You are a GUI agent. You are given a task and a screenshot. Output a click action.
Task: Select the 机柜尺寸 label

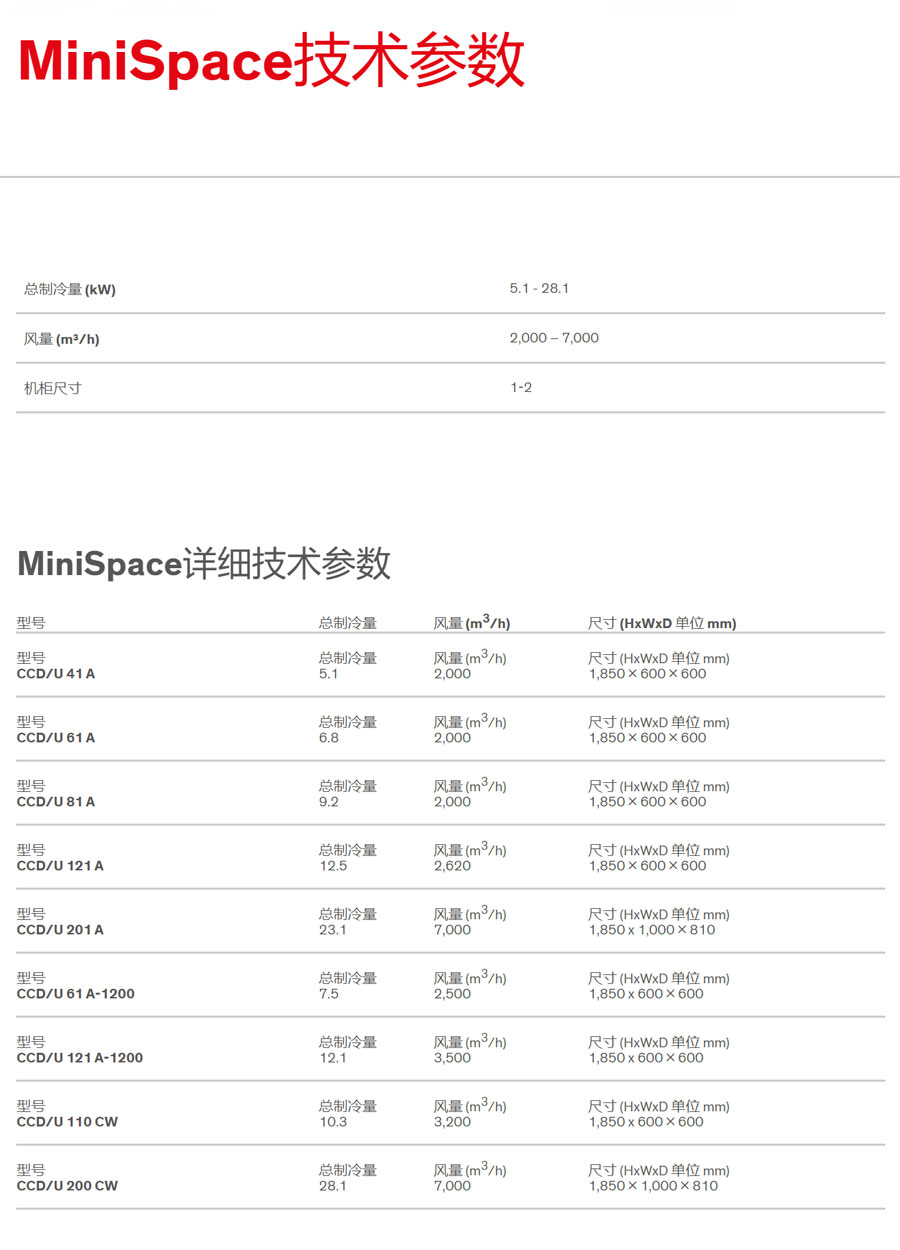(x=53, y=388)
